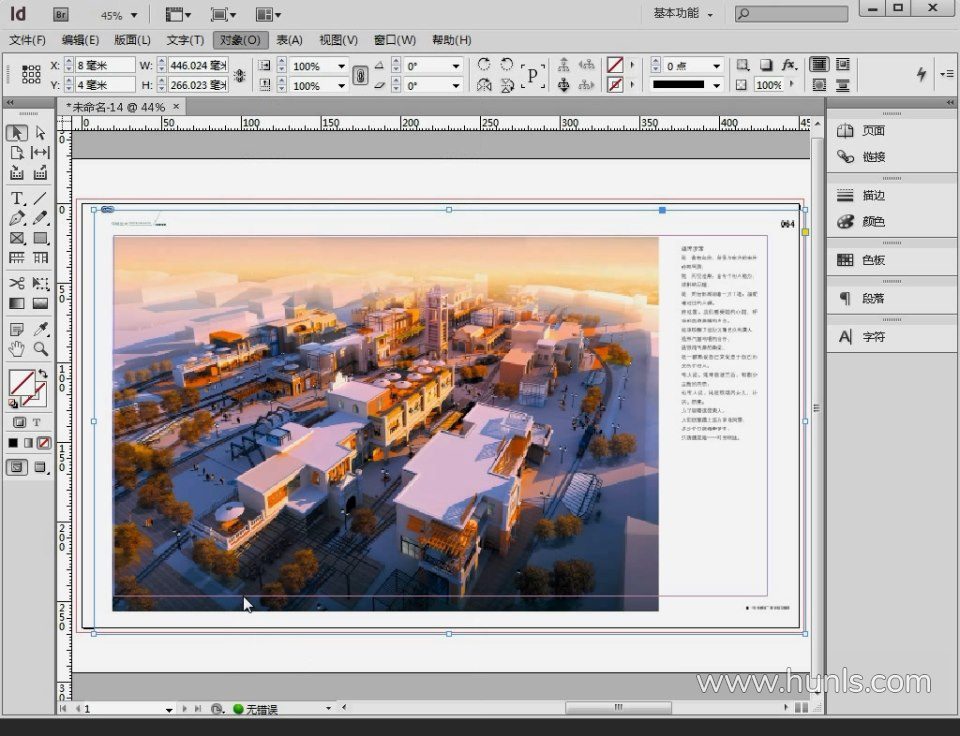Choose the Hand tool
This screenshot has width=960, height=736.
17,349
